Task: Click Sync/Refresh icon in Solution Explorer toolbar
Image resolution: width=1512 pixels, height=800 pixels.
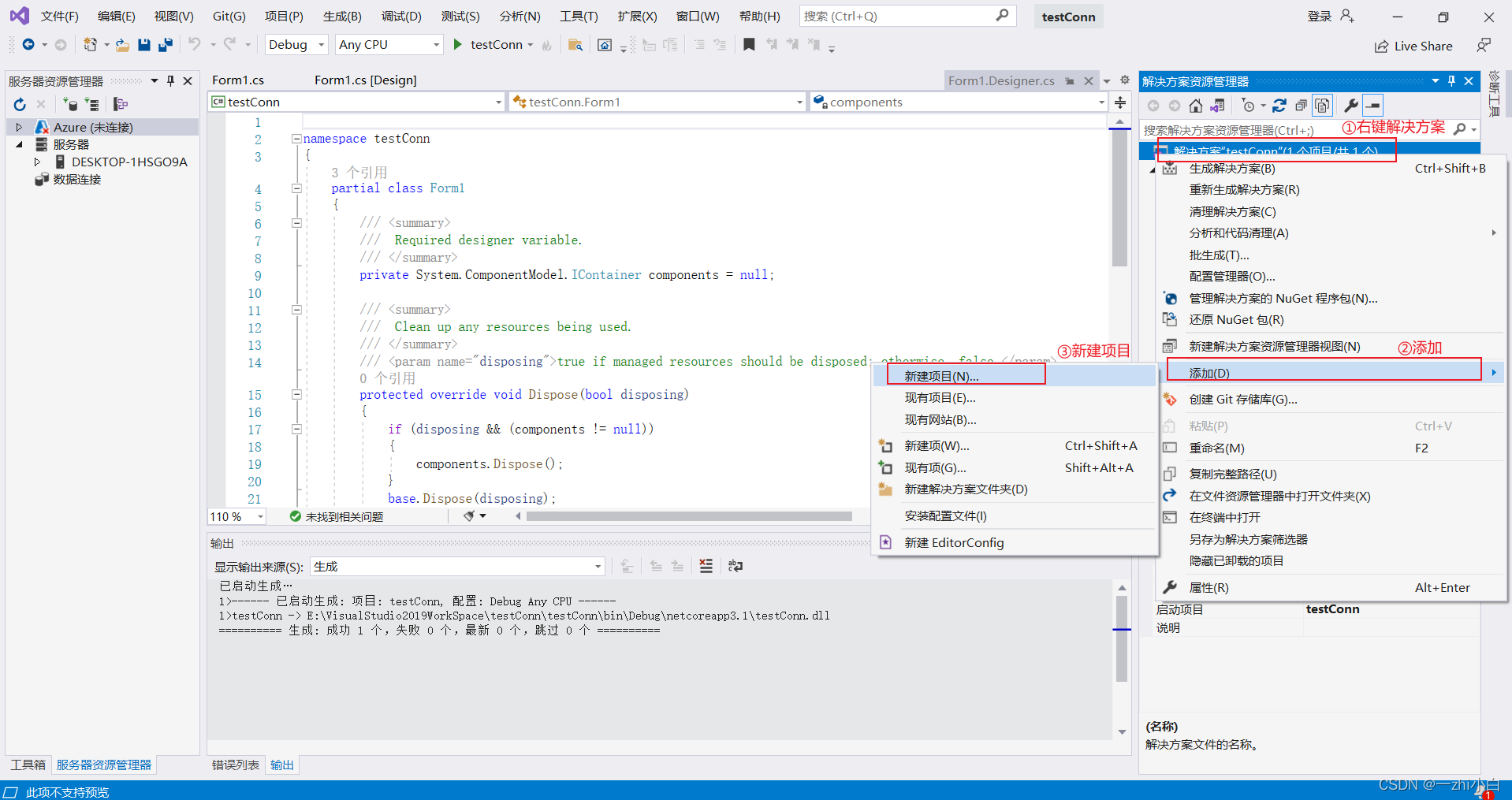Action: click(1279, 106)
